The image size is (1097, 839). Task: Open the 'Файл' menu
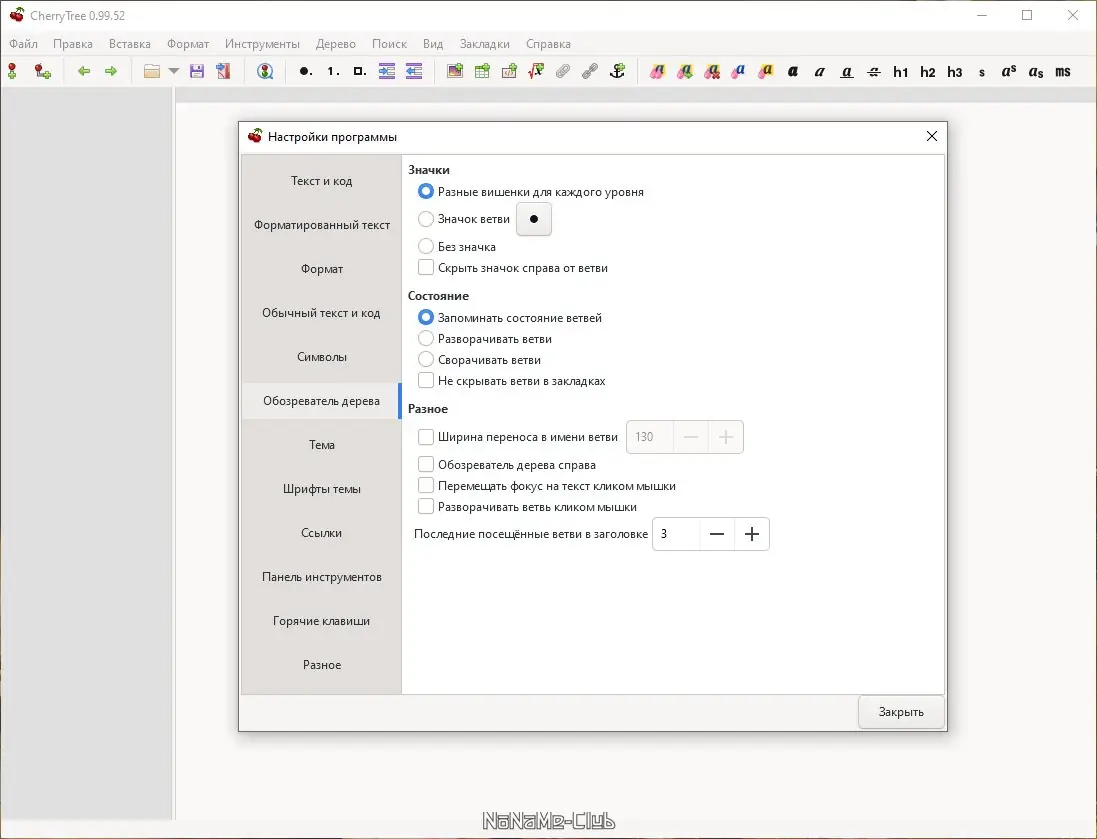click(23, 43)
